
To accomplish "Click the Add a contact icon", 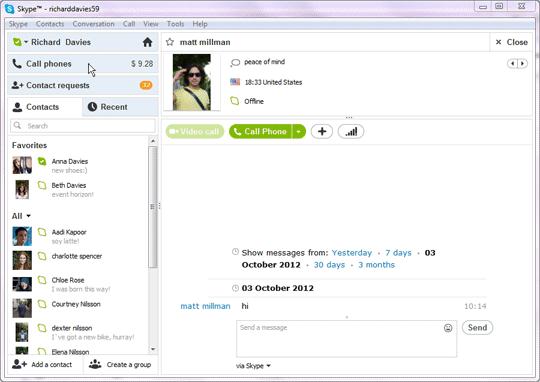I will tap(19, 364).
